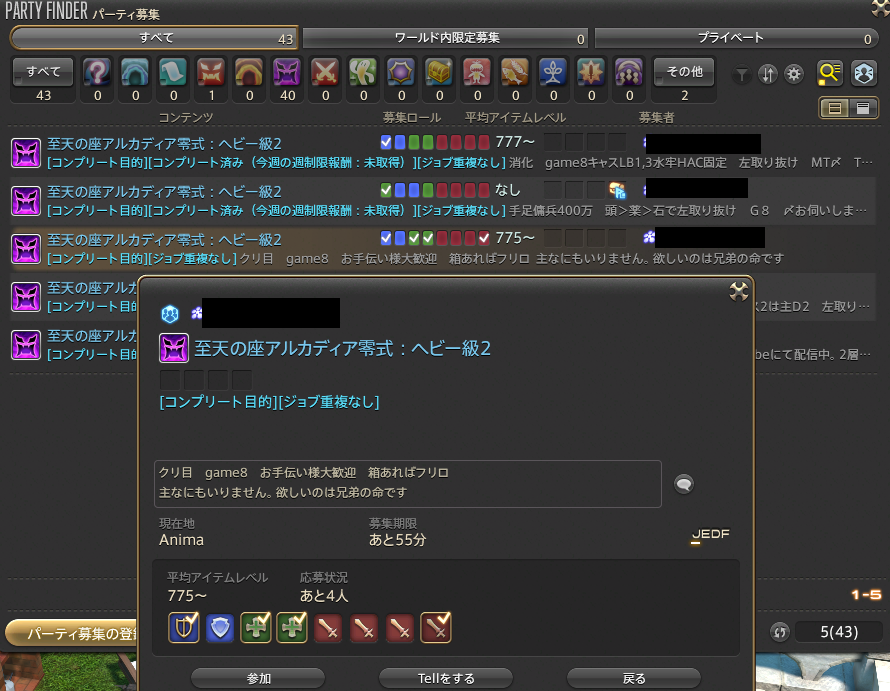Open the funnel filter icon
The height and width of the screenshot is (691, 890).
click(x=741, y=74)
